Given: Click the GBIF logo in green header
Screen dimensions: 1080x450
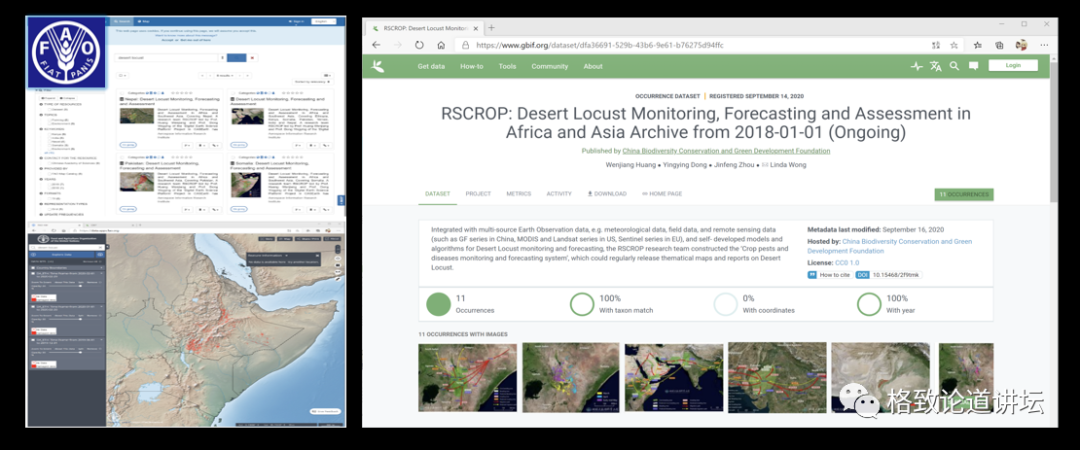Looking at the screenshot, I should pos(377,66).
